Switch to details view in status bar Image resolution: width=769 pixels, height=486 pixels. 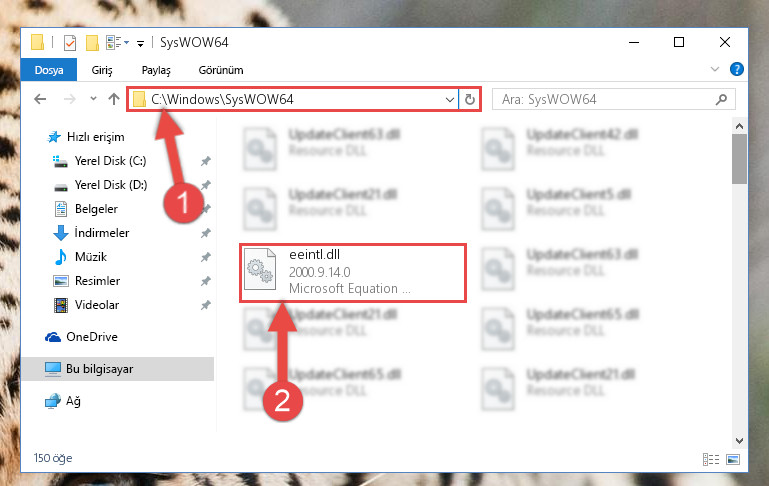tap(711, 460)
